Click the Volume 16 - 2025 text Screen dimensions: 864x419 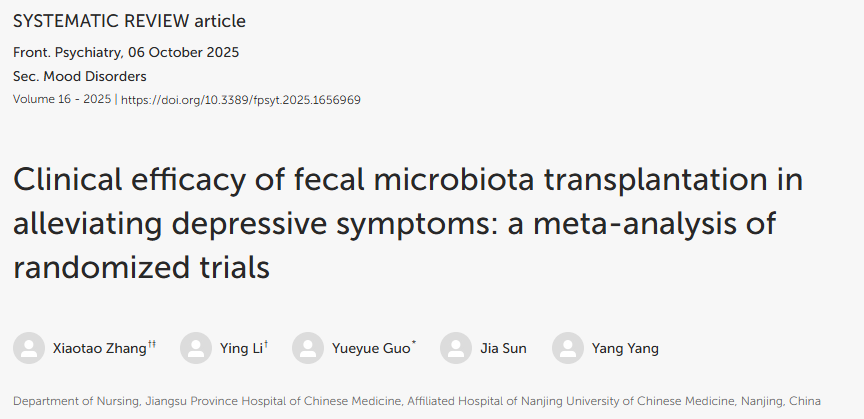pos(62,100)
